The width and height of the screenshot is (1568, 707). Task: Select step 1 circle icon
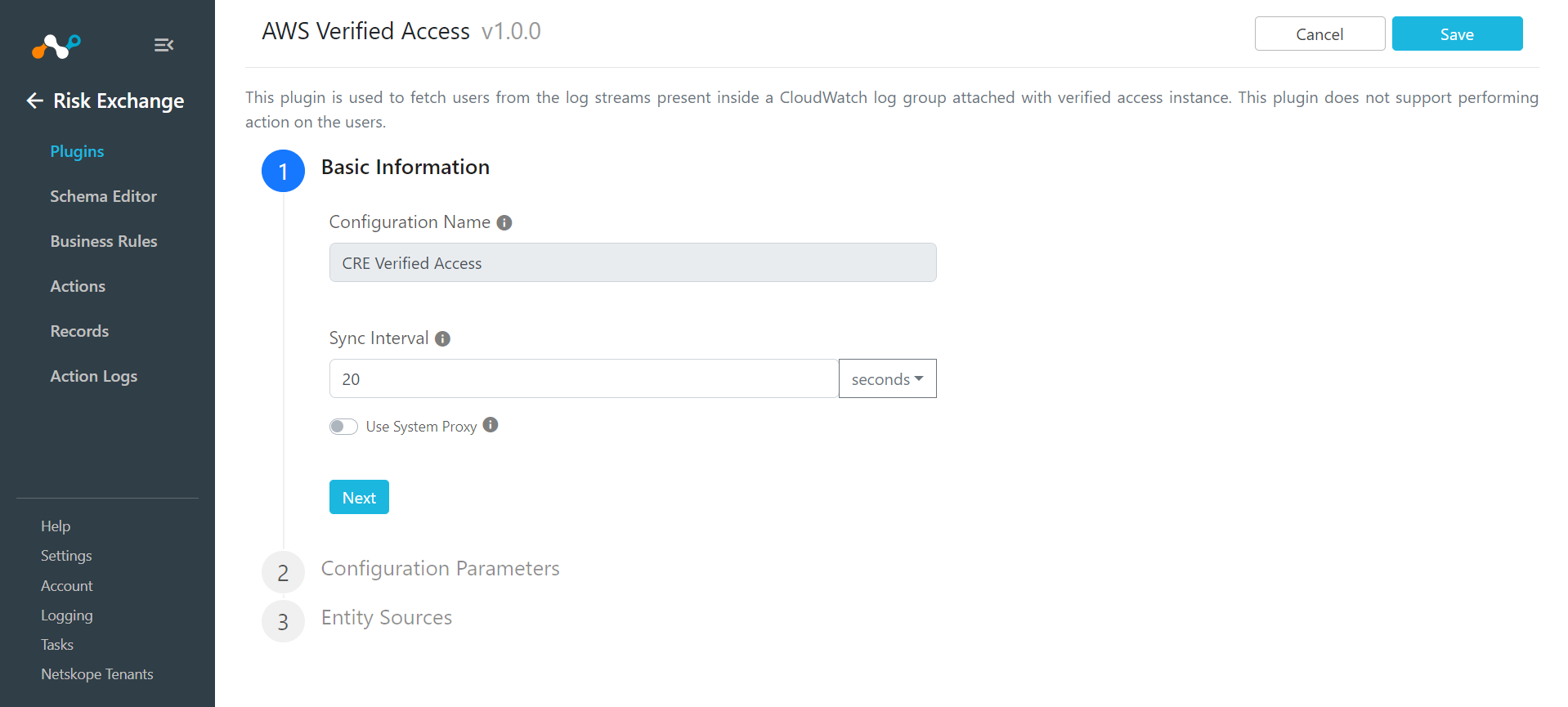283,171
